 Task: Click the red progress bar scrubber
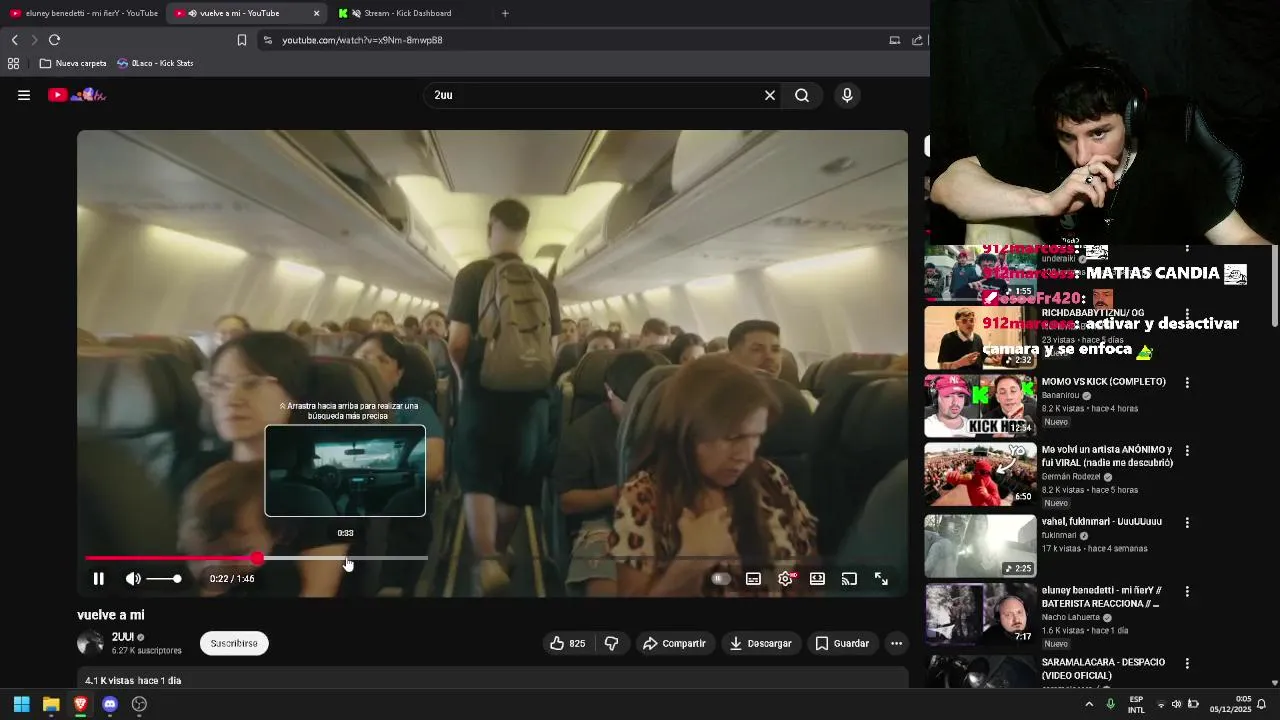click(257, 558)
